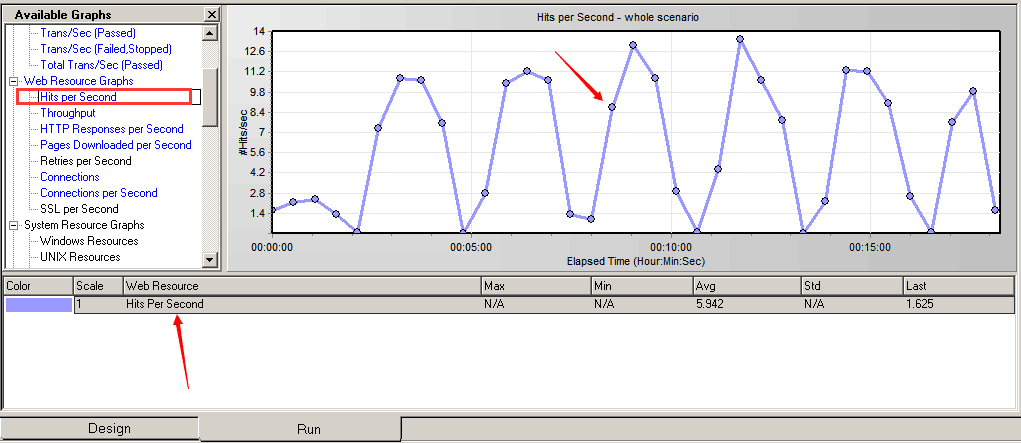The image size is (1021, 443).
Task: Sort by the Min column header
Action: pyautogui.click(x=642, y=286)
